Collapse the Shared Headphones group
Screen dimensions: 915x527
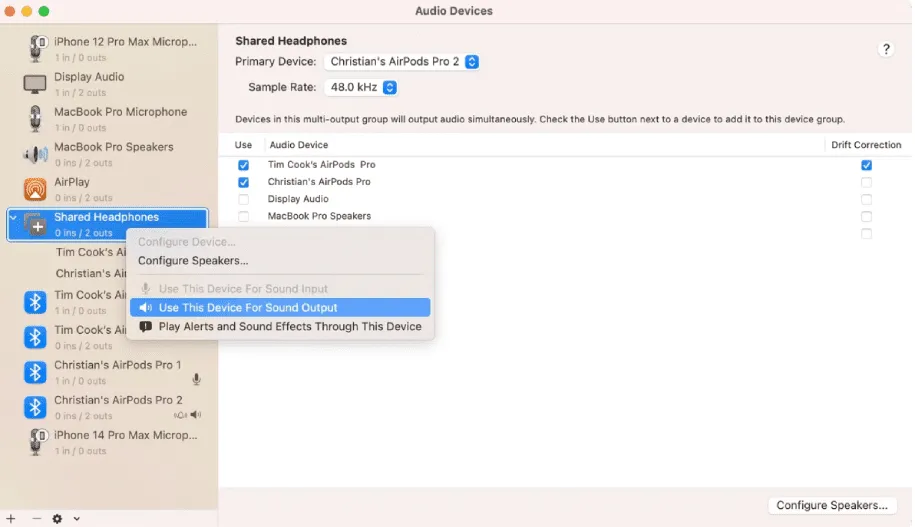pyautogui.click(x=13, y=217)
